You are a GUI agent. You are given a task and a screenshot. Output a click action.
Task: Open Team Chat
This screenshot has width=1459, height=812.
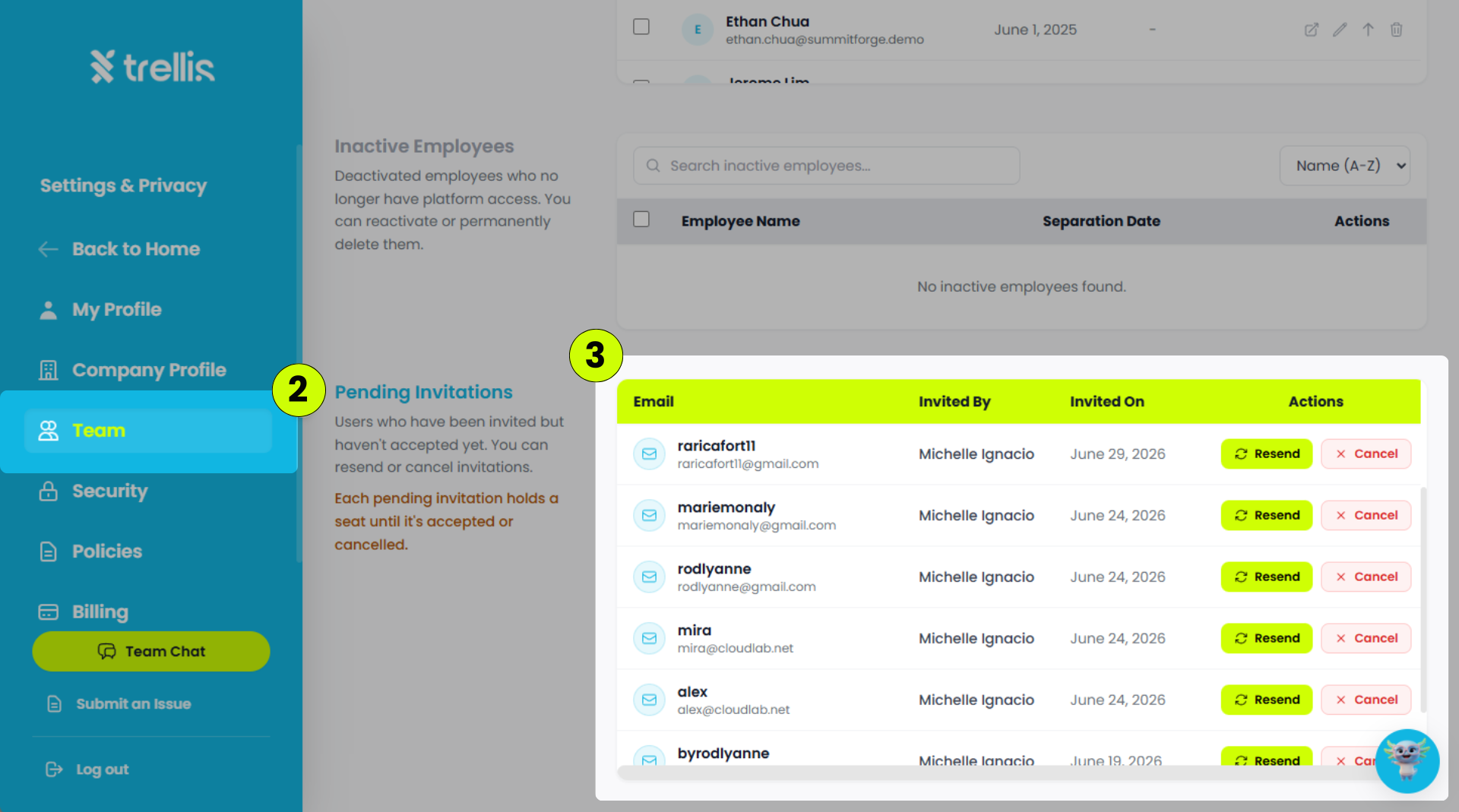point(151,651)
